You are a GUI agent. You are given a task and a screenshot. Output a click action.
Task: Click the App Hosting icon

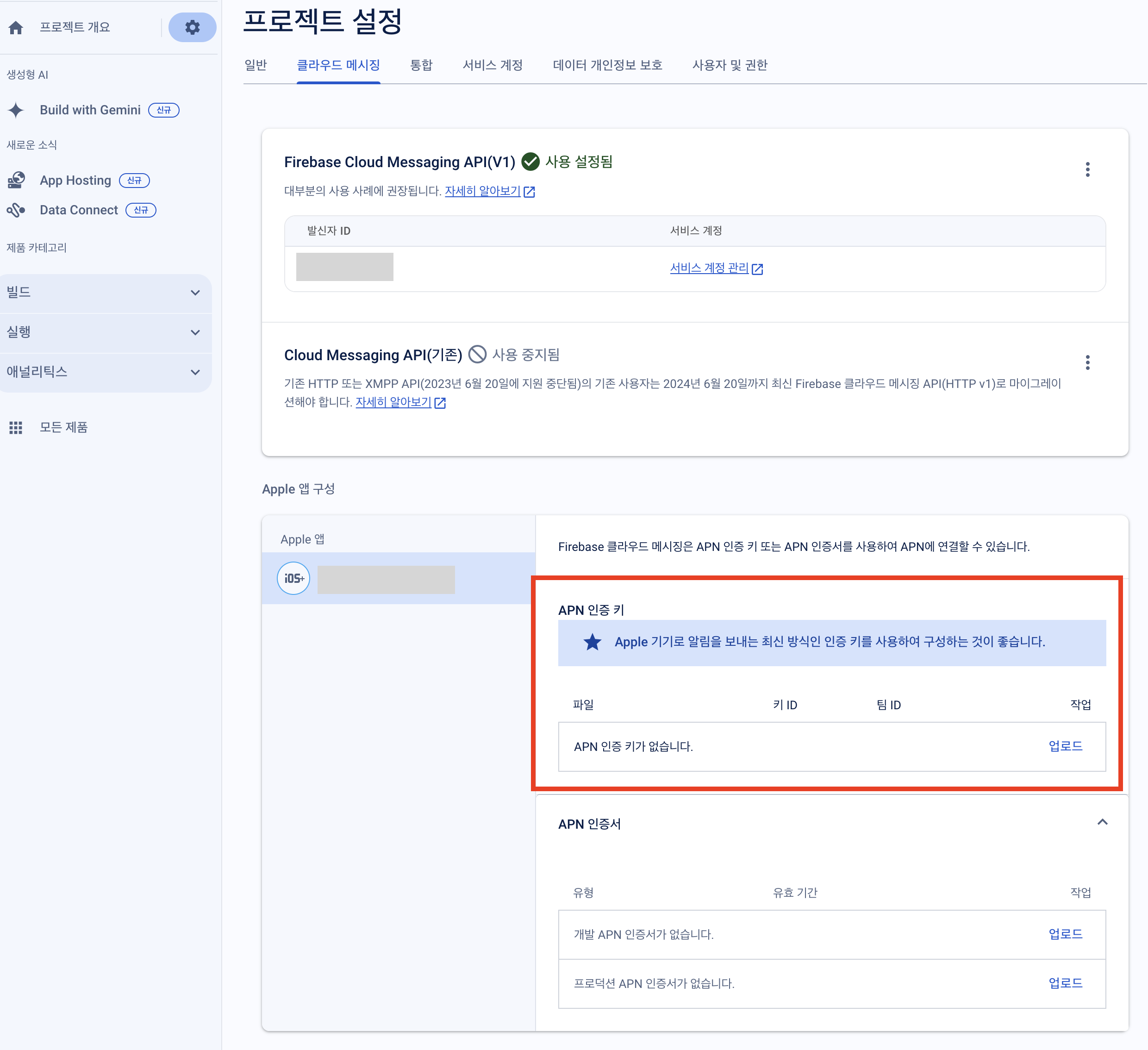coord(16,181)
